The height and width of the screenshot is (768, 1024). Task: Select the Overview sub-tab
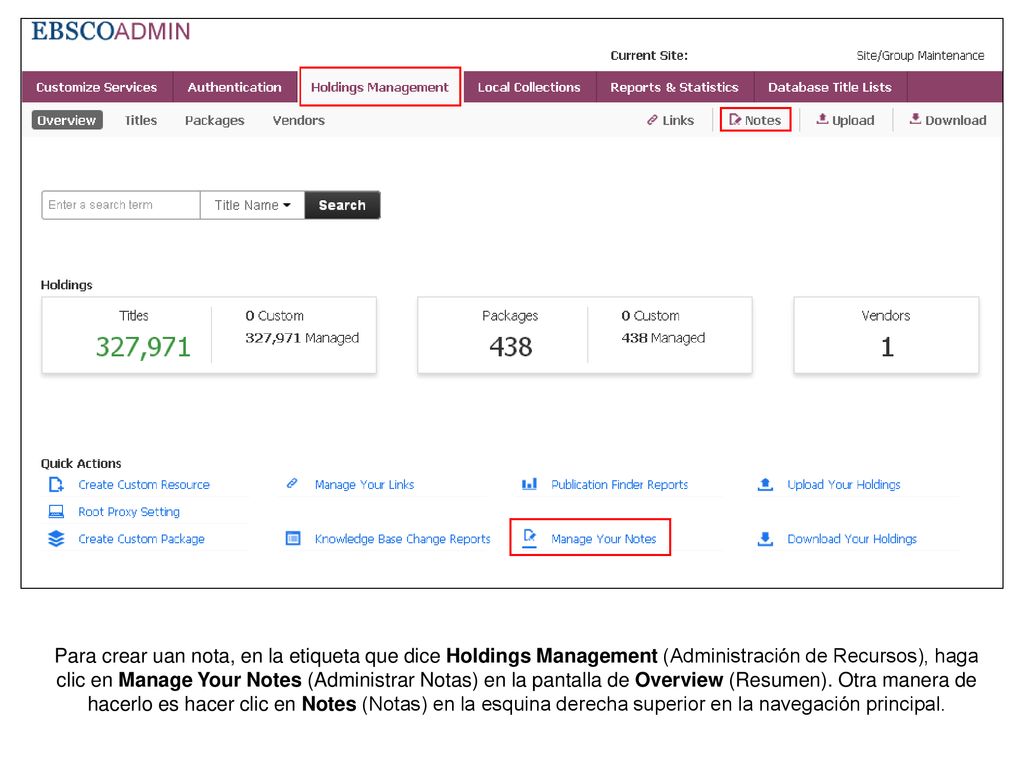[67, 120]
